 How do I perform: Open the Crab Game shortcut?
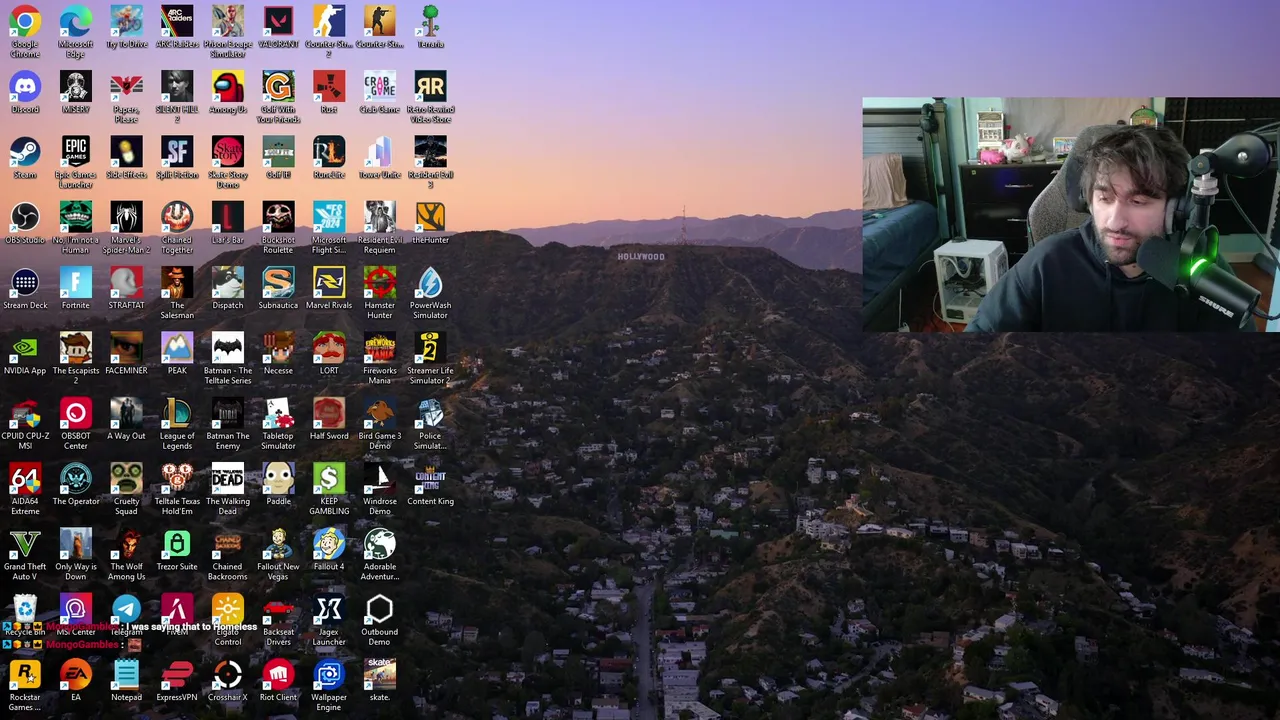(379, 86)
